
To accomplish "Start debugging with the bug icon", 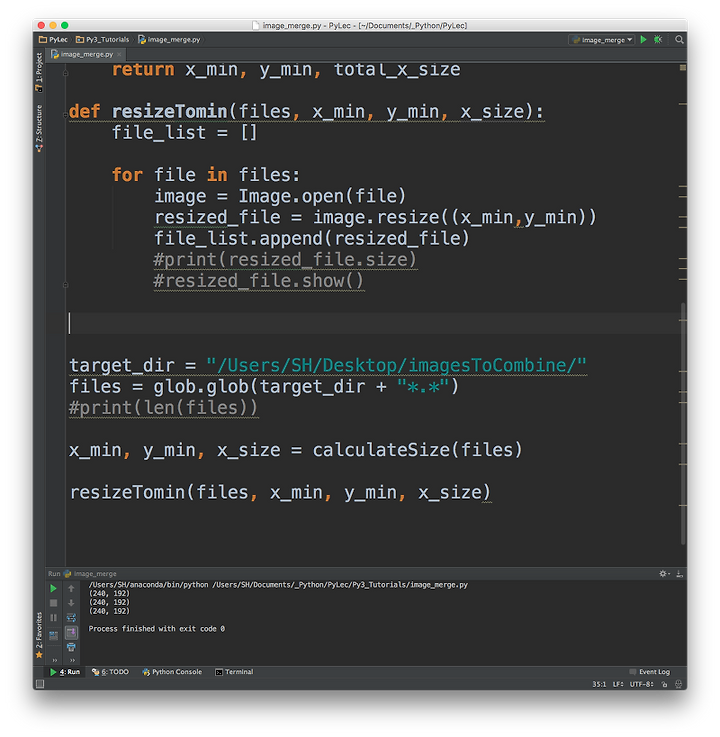I will click(658, 39).
